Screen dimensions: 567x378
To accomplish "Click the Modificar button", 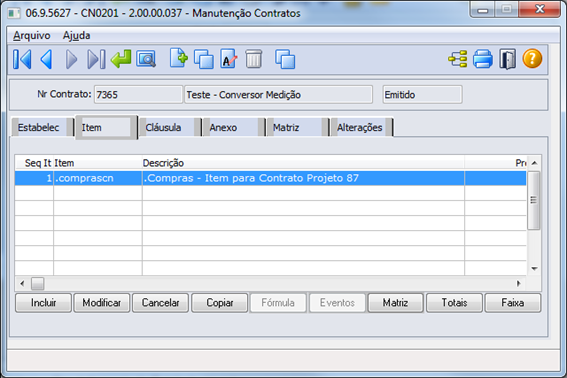I will click(102, 303).
